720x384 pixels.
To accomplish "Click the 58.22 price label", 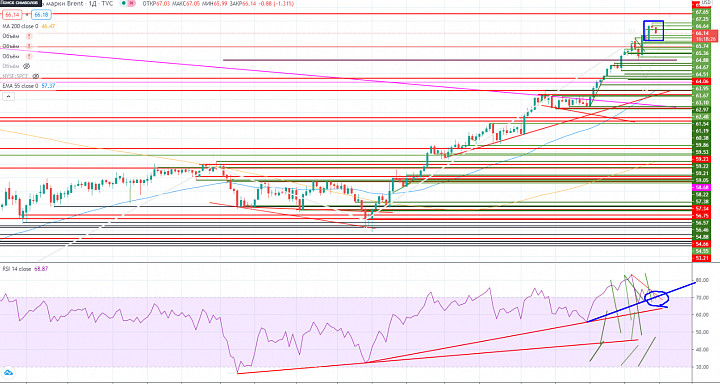I will click(701, 194).
